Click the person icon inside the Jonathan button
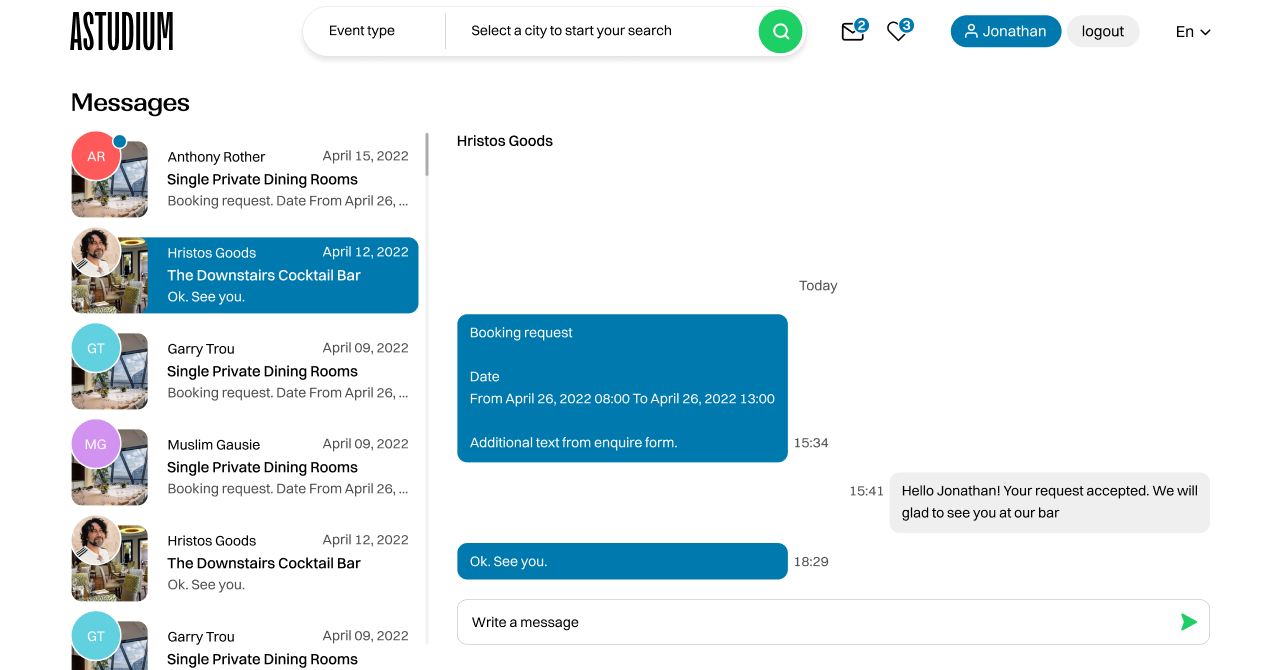 (x=969, y=31)
